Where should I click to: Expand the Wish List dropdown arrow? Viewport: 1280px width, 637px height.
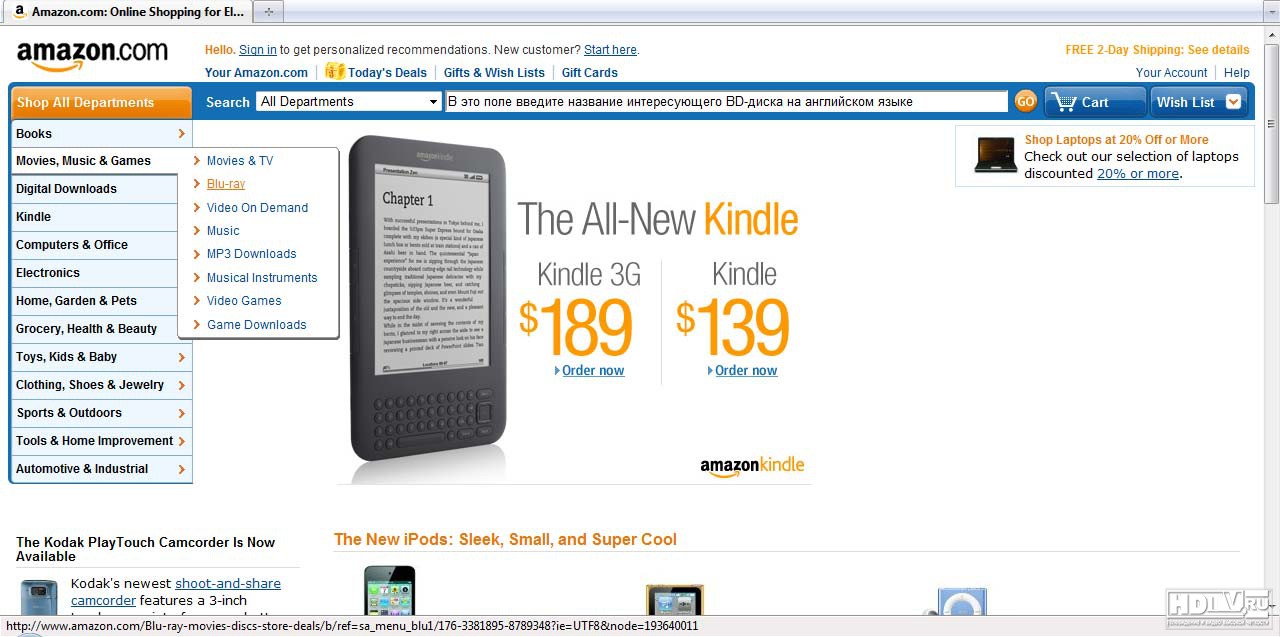[1232, 102]
